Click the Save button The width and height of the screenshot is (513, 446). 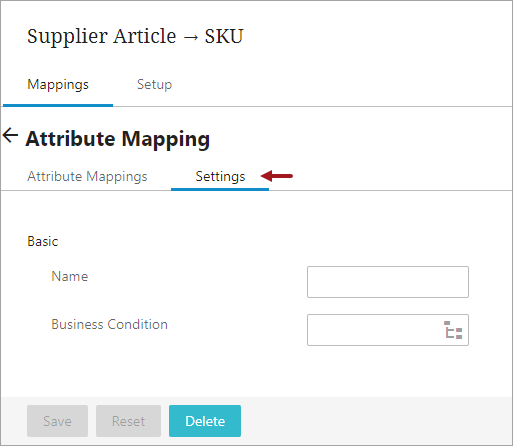coord(57,421)
